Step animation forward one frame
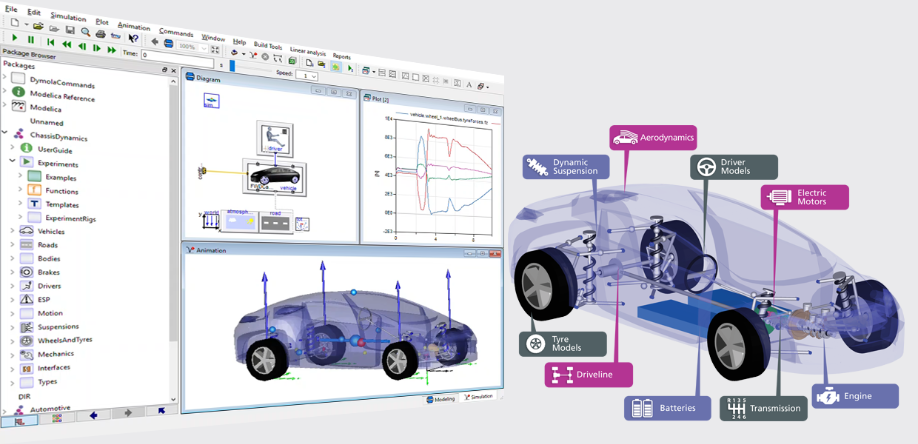 pos(97,48)
